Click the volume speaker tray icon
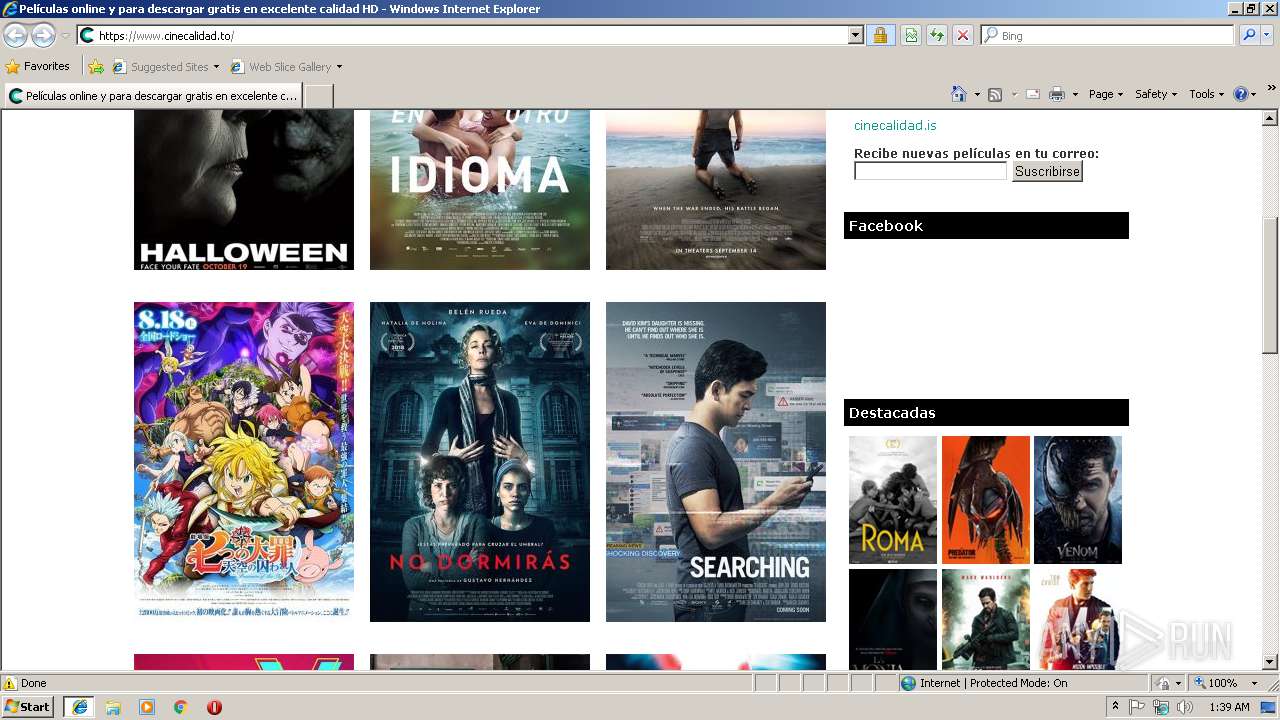The image size is (1280, 720). [1185, 707]
